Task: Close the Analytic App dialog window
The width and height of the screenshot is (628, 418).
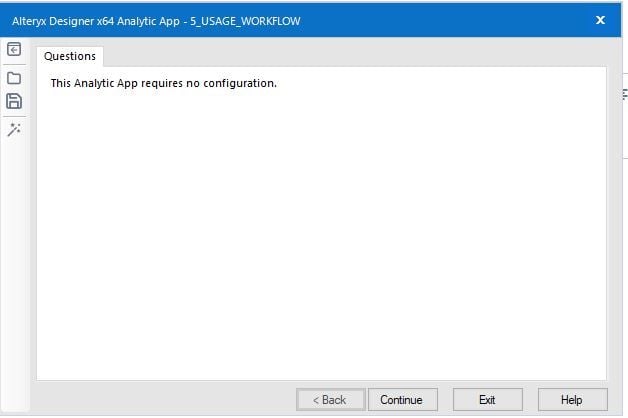Action: coord(600,20)
